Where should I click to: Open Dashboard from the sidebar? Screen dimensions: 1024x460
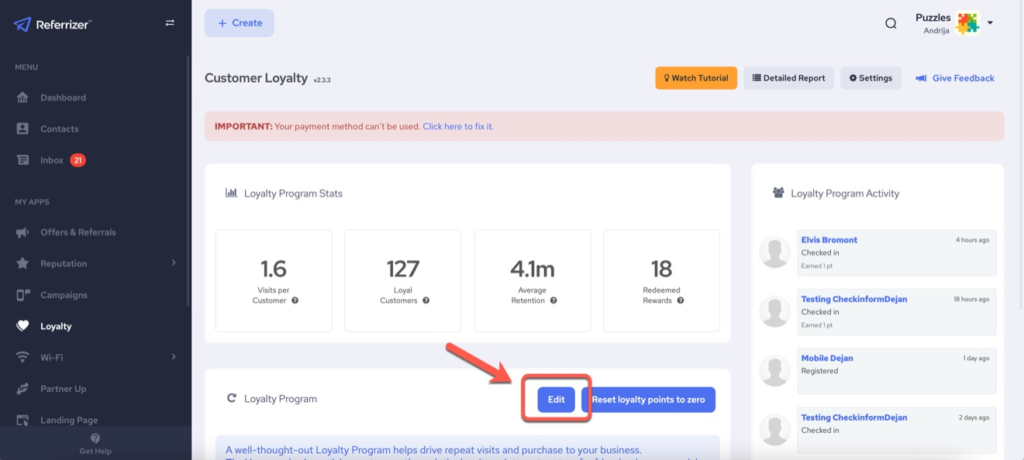coord(63,98)
